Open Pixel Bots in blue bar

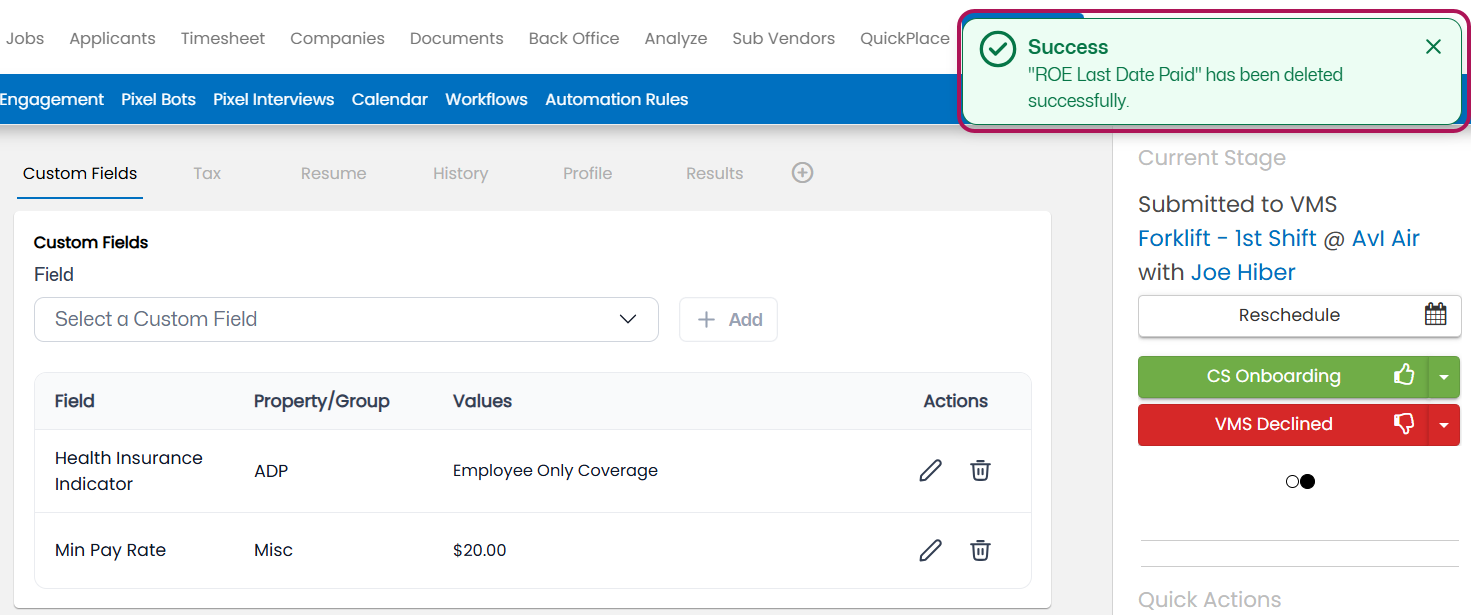(158, 99)
